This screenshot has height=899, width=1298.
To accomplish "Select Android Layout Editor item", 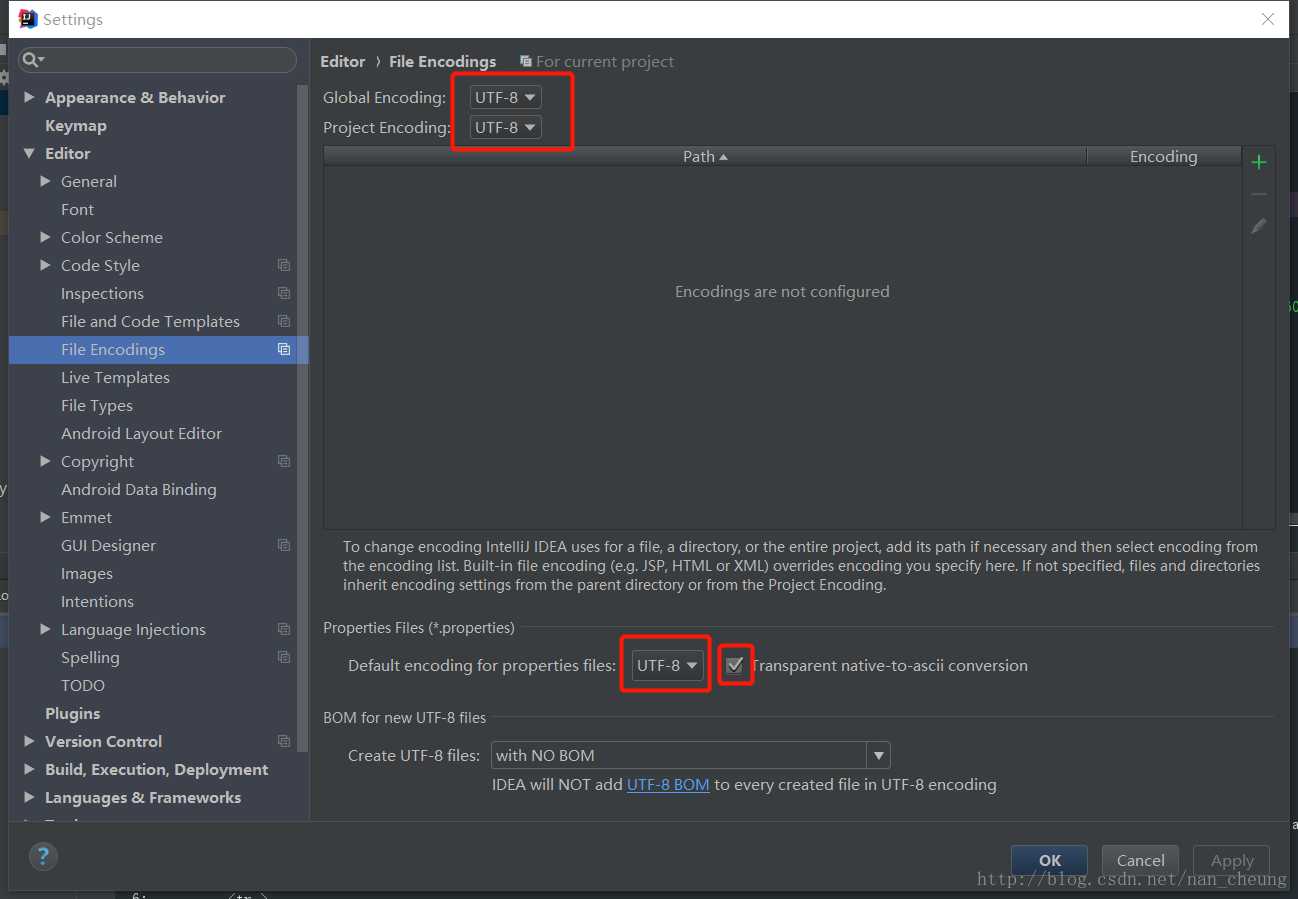I will tap(141, 433).
